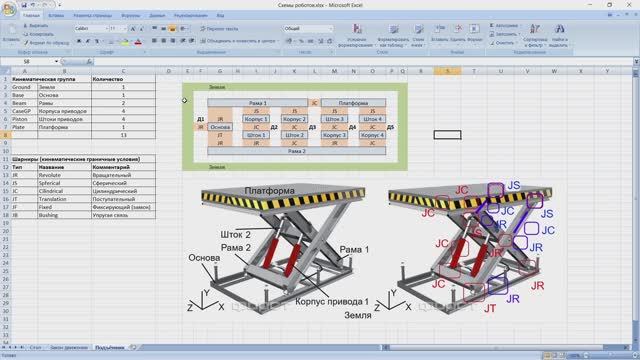Increase font size with the larger A icon
This screenshot has width=640, height=360.
tap(133, 29)
